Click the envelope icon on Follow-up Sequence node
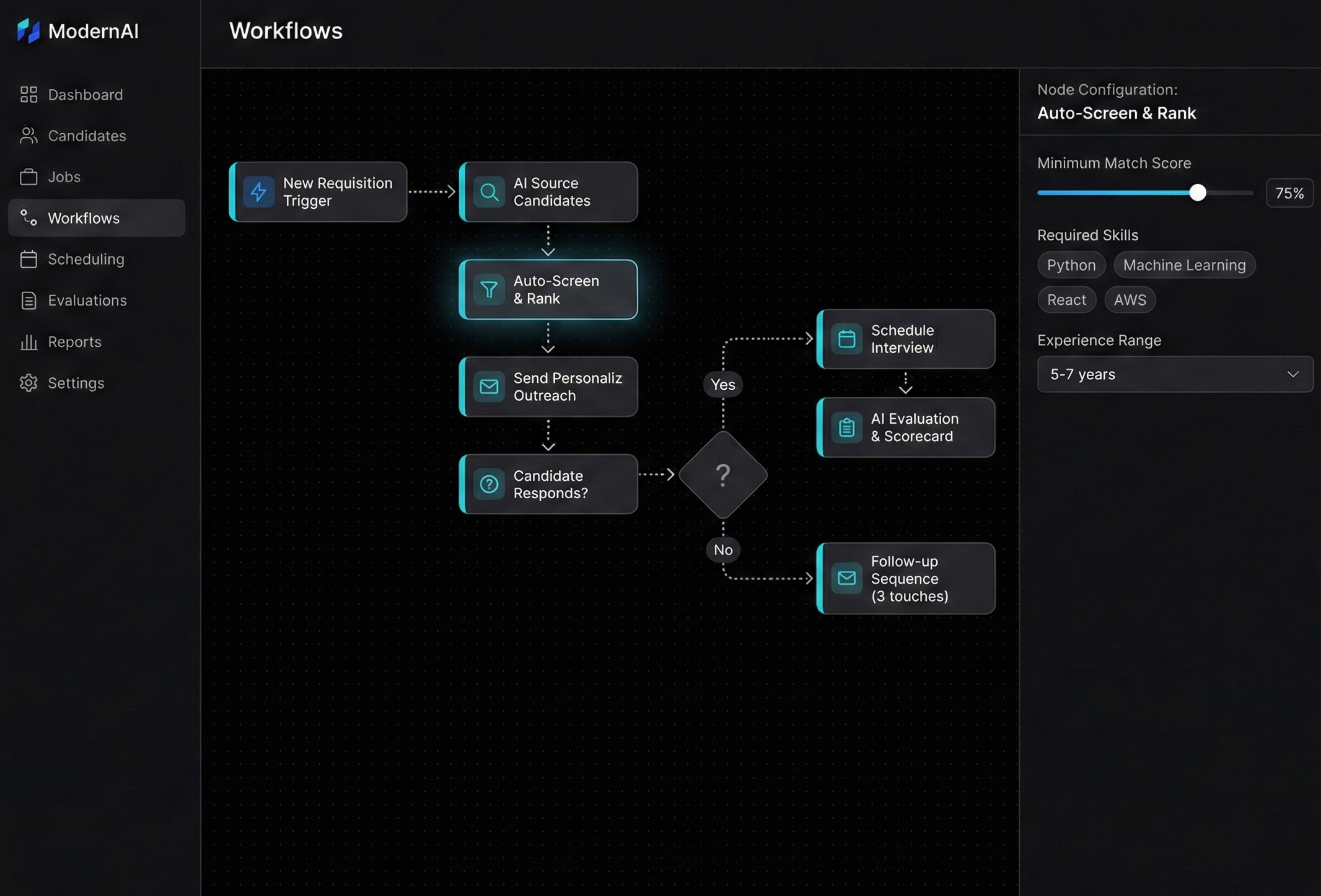The height and width of the screenshot is (896, 1321). 847,578
